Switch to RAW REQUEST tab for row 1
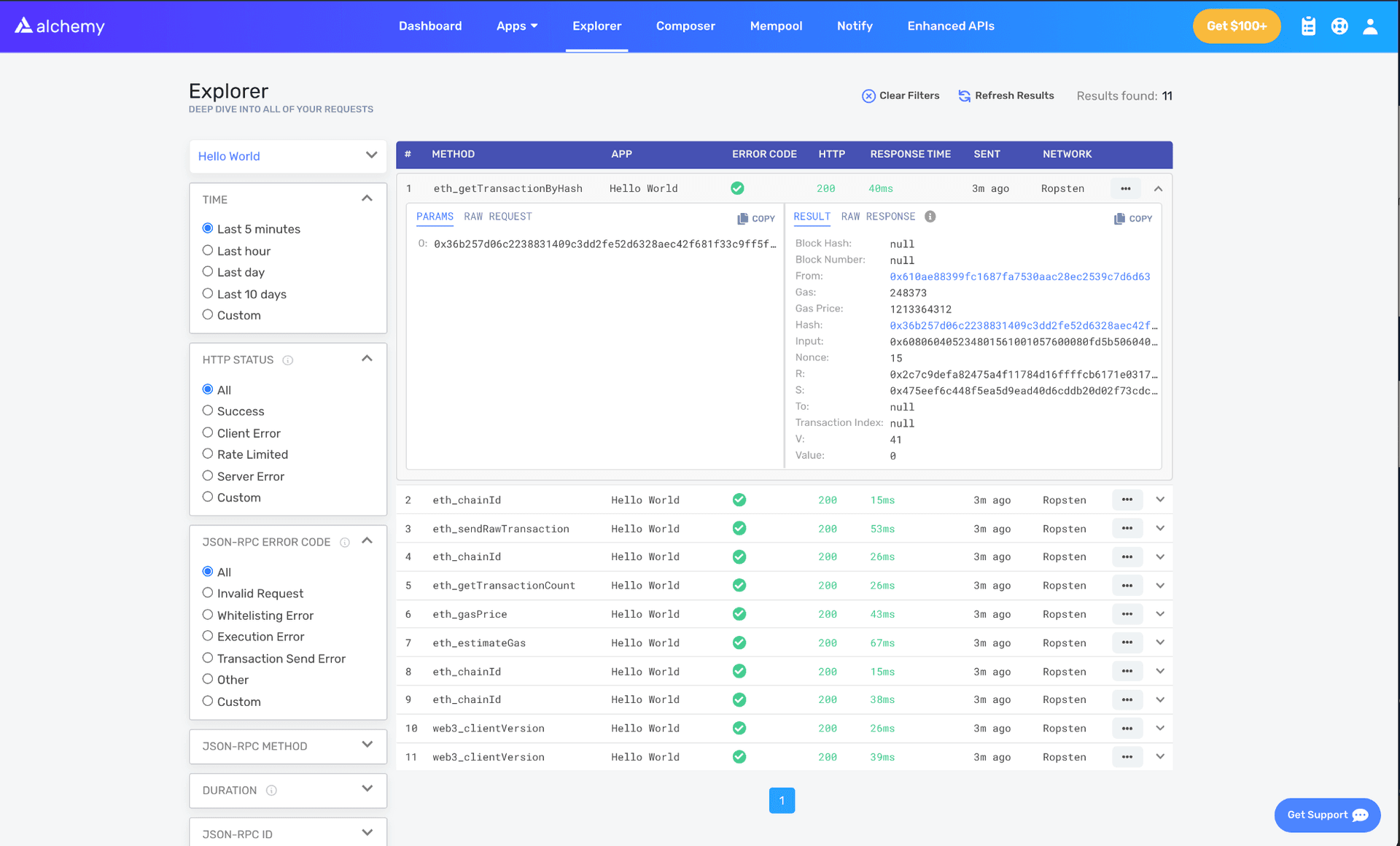Screen dimensions: 1400x846 [497, 216]
